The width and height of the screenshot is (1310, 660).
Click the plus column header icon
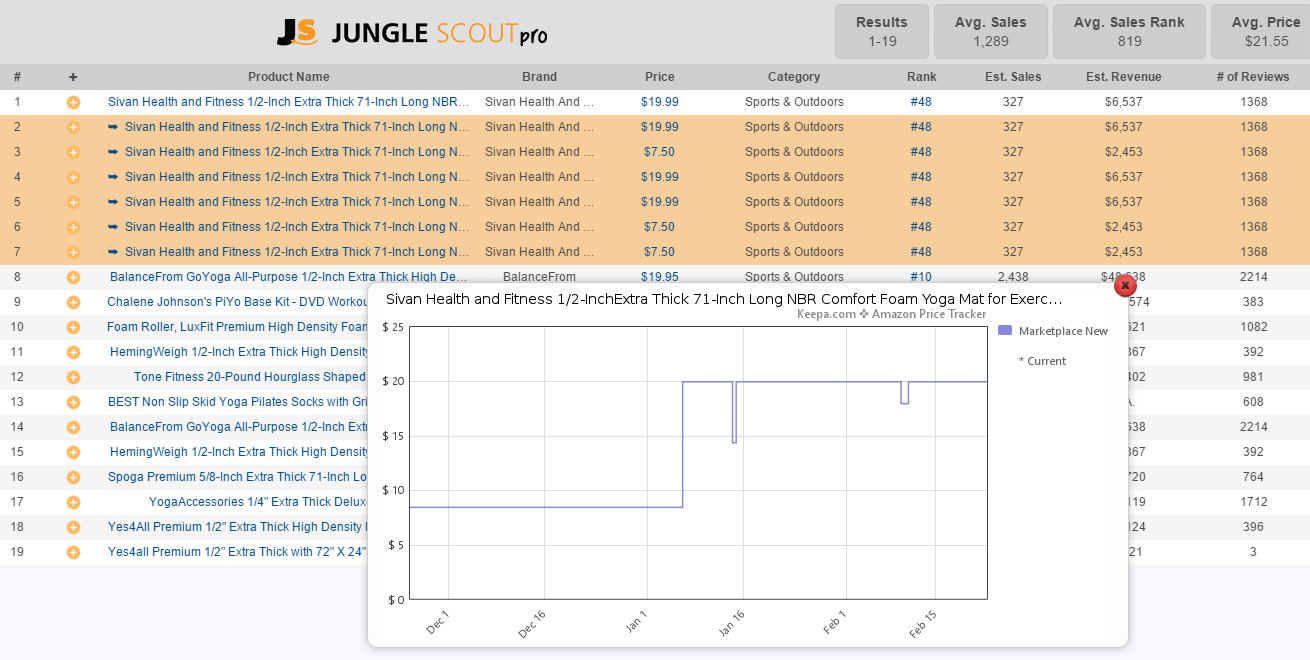click(73, 77)
